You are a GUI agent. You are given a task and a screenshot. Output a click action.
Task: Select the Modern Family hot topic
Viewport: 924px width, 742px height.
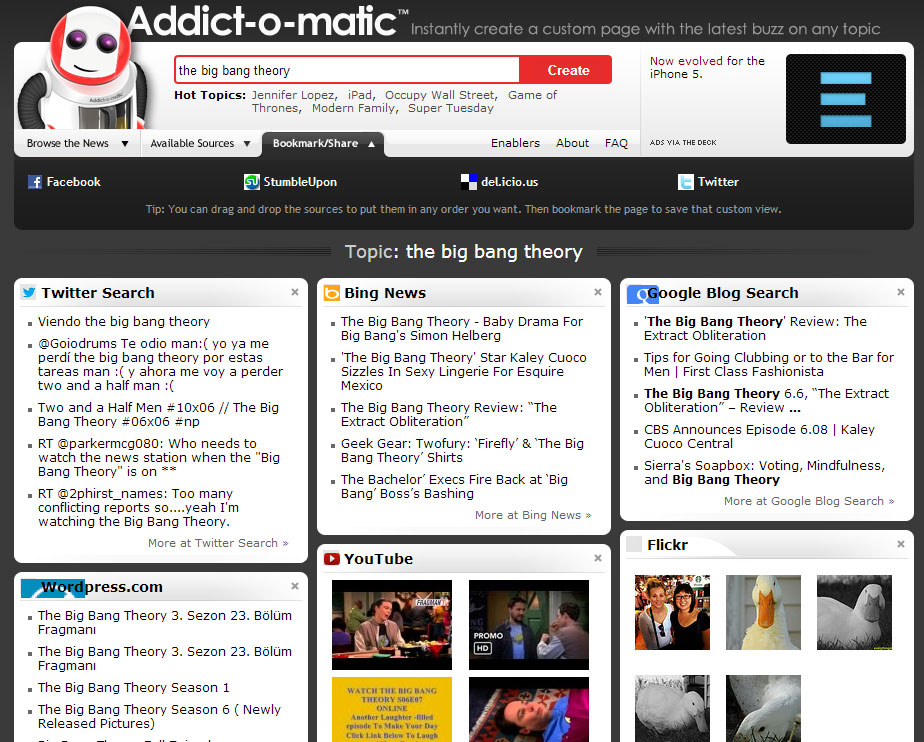coord(354,108)
